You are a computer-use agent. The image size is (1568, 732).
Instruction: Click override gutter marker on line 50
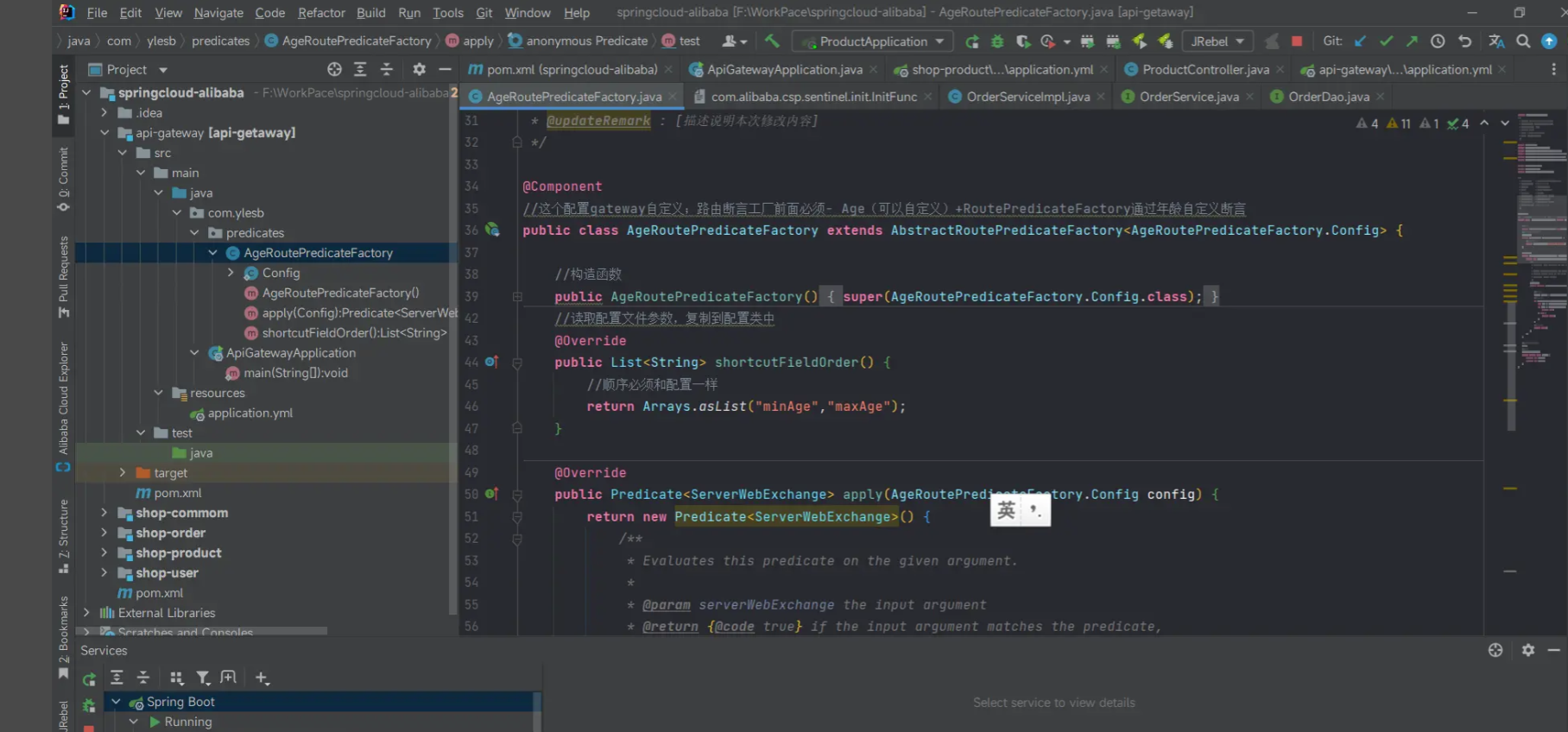coord(491,494)
